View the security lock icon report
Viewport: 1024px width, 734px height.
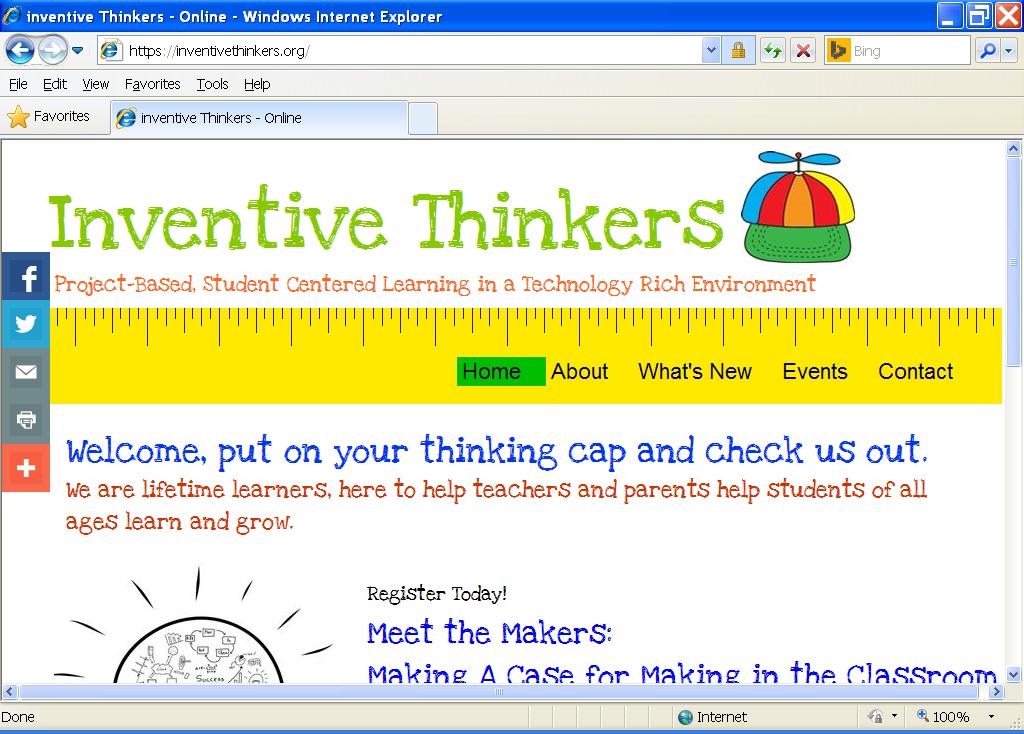[x=739, y=50]
